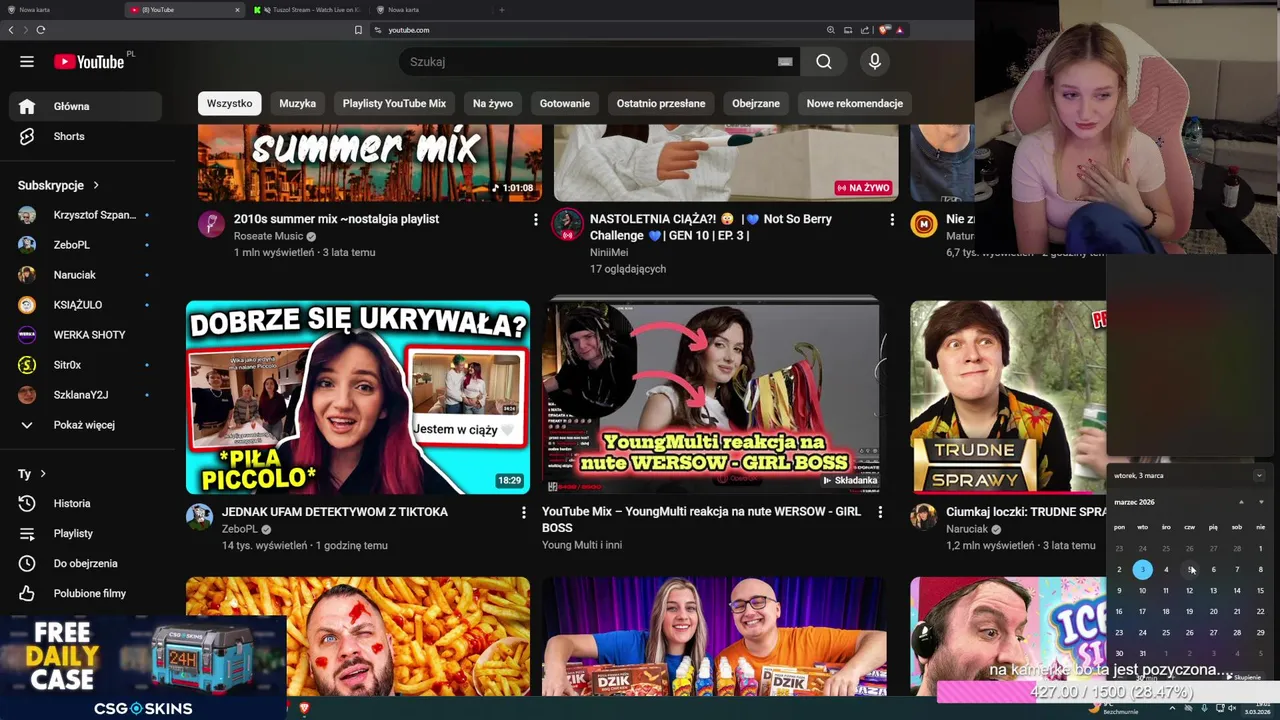Screen dimensions: 1280x720
Task: Select Playlisty YouTube Mix chip
Action: [394, 103]
